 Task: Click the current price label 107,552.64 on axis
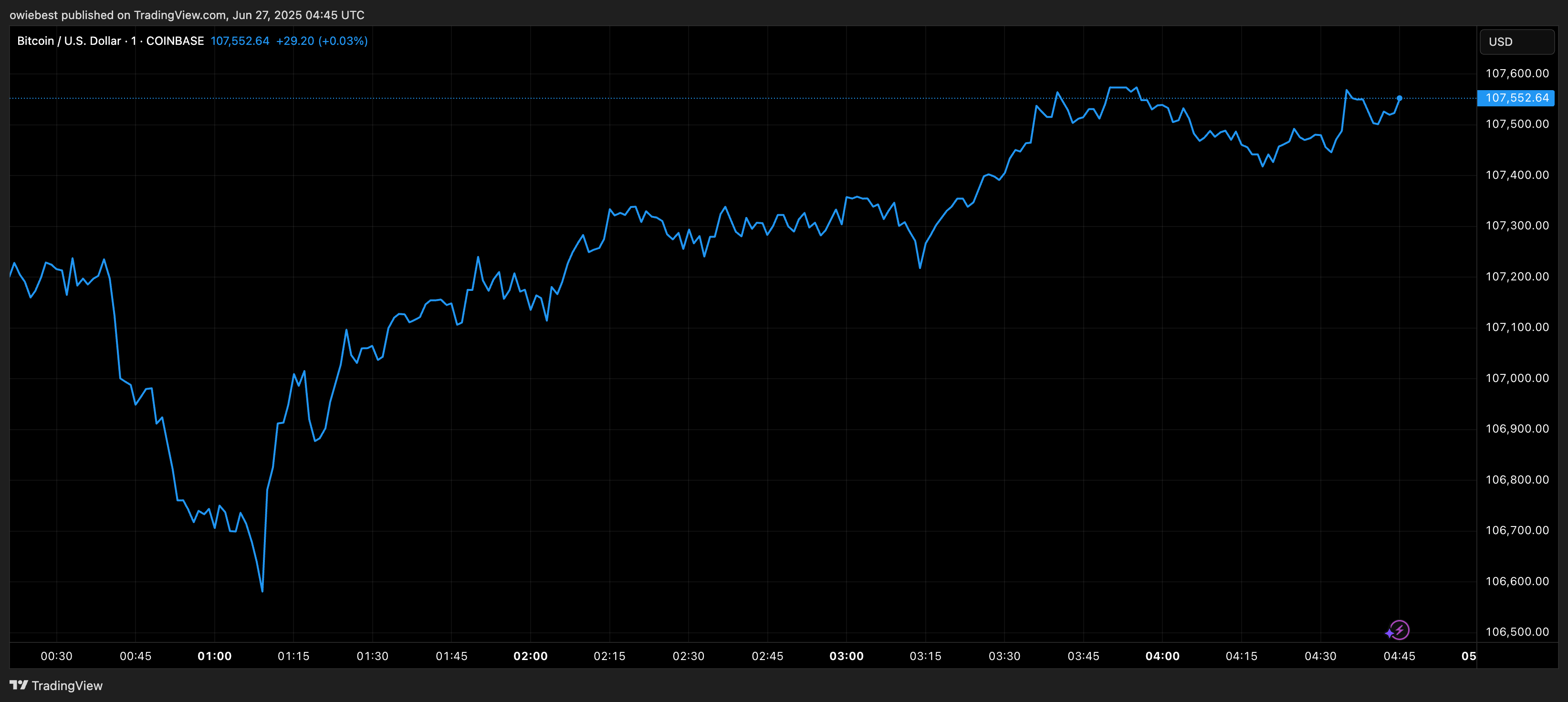(x=1516, y=98)
